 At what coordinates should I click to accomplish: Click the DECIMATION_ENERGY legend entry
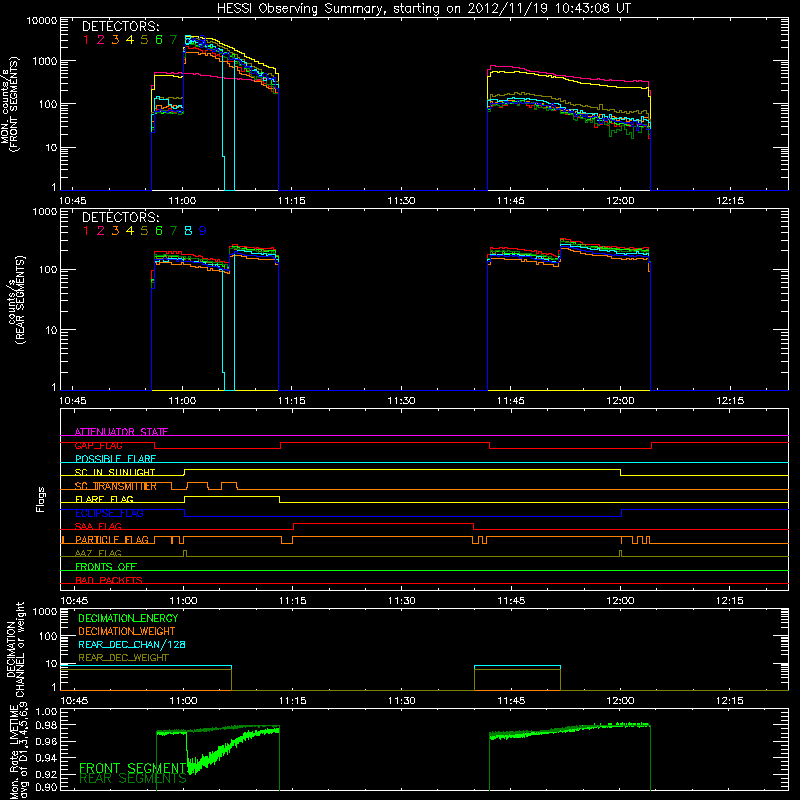(x=128, y=618)
